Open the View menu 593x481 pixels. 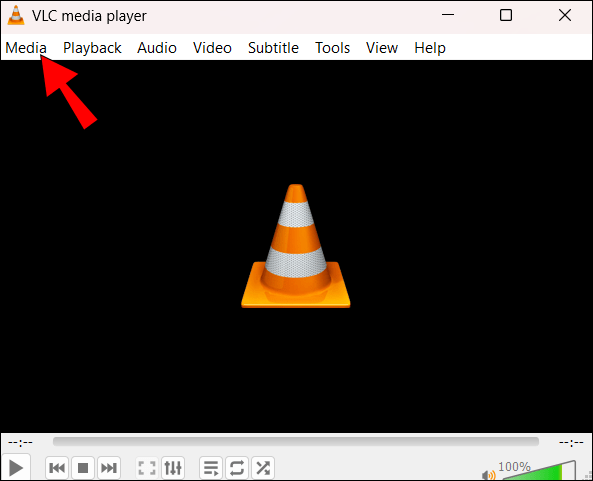[x=382, y=48]
